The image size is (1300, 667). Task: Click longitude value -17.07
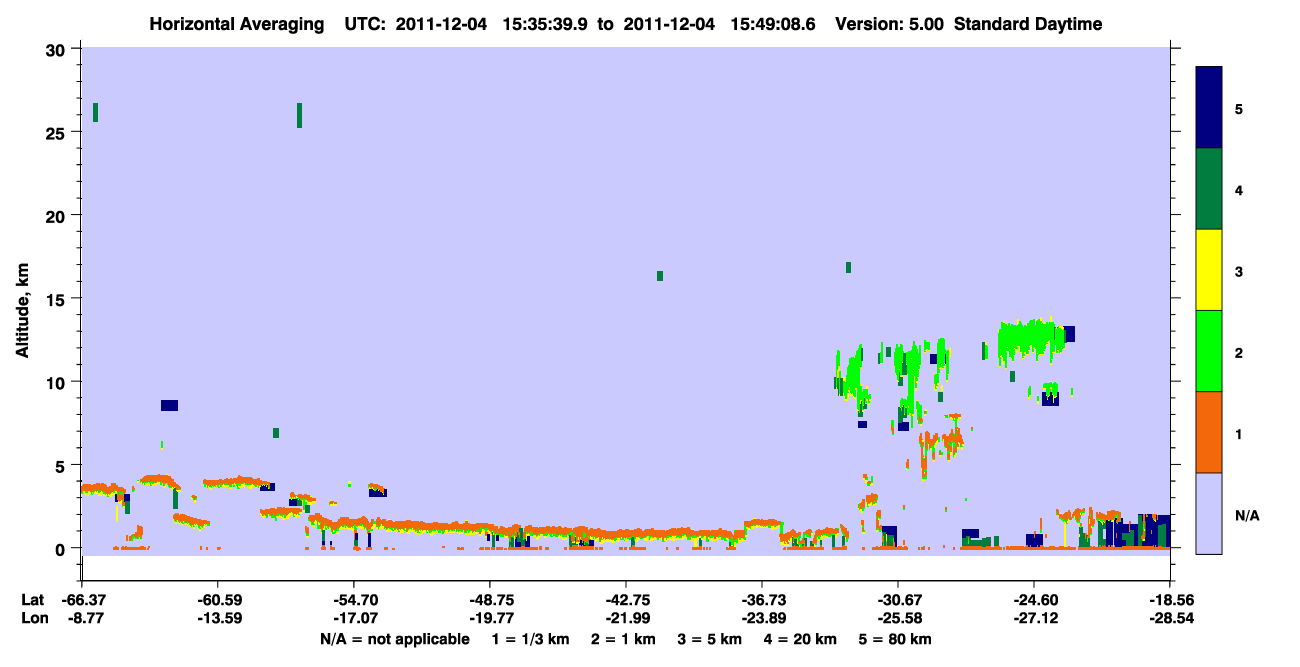coord(354,618)
